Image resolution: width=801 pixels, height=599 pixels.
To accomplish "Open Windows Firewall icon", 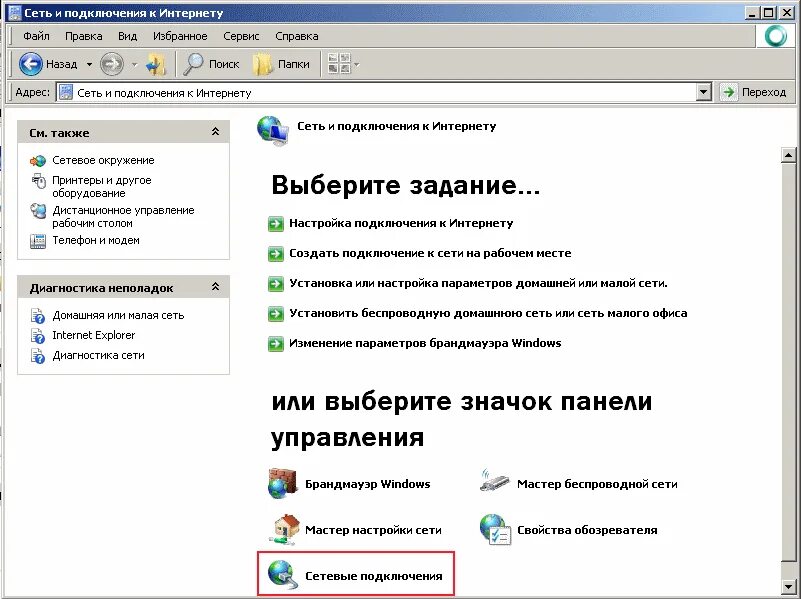I will tap(282, 483).
